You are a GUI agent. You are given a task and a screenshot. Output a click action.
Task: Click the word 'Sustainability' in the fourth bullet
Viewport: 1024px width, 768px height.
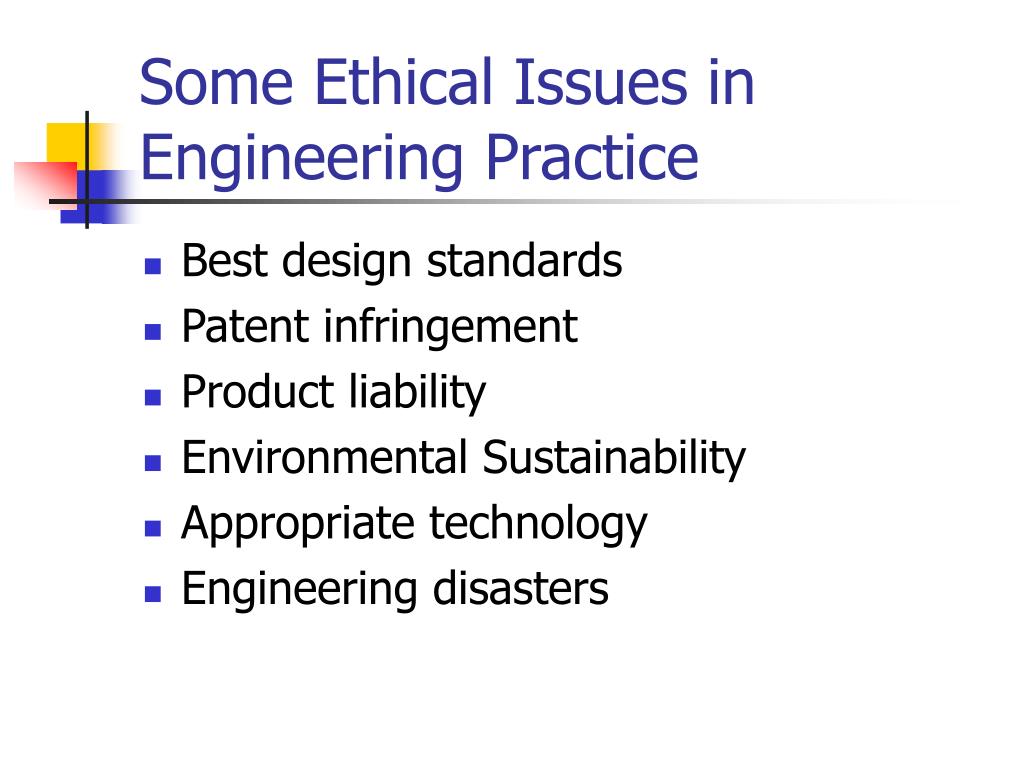614,458
